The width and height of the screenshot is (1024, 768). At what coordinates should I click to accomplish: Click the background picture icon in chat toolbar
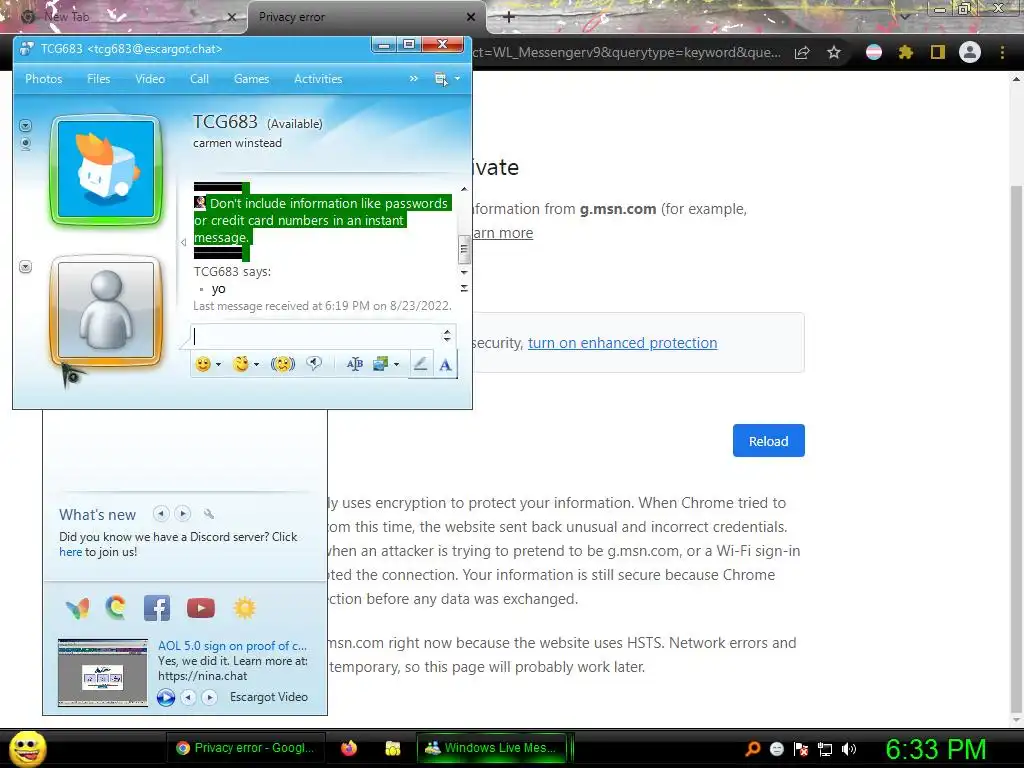click(x=381, y=364)
